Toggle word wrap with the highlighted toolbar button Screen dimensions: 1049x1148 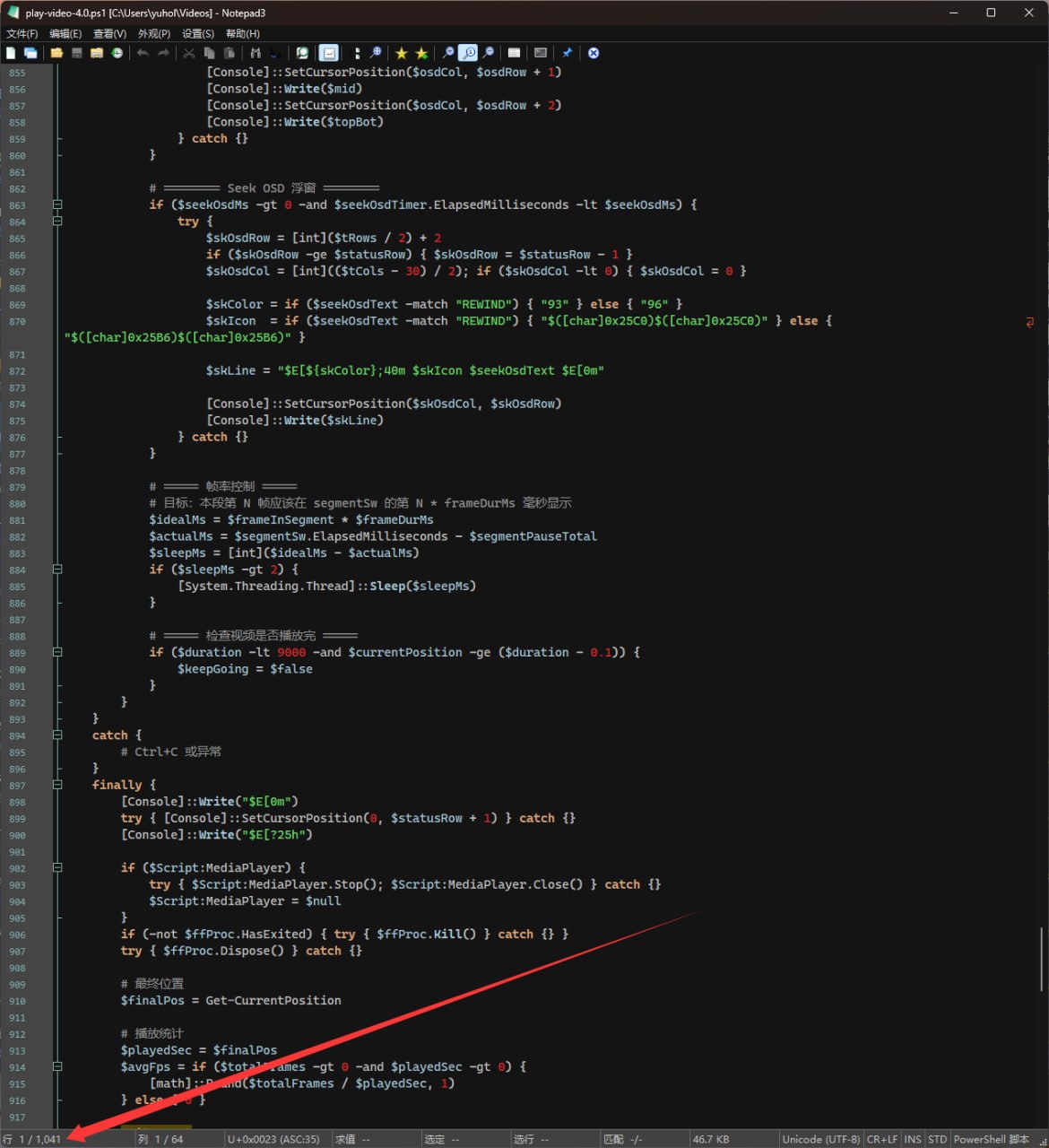tap(329, 54)
